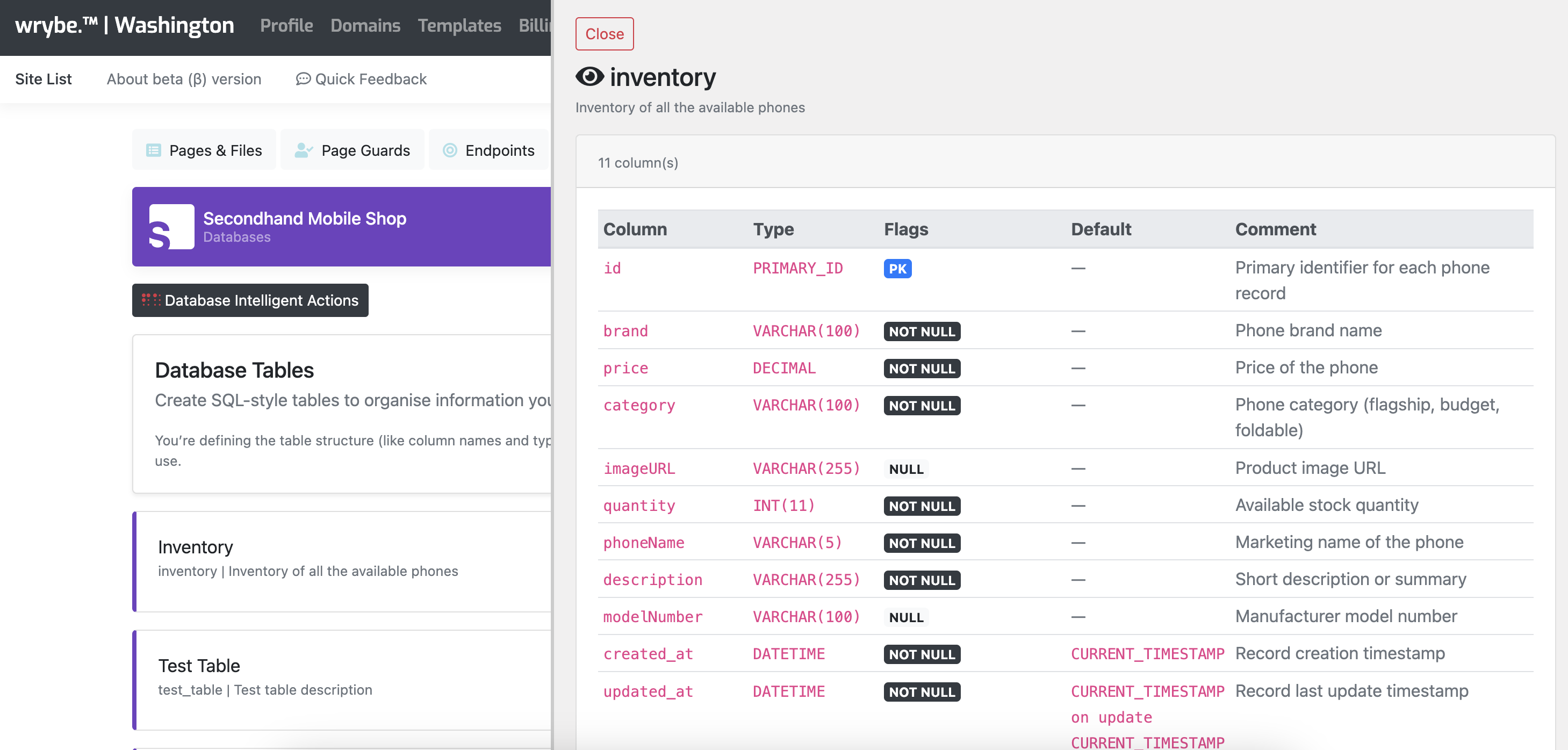Click the Secondhand Mobile Shop logo tile
Image resolution: width=1568 pixels, height=750 pixels.
(171, 227)
